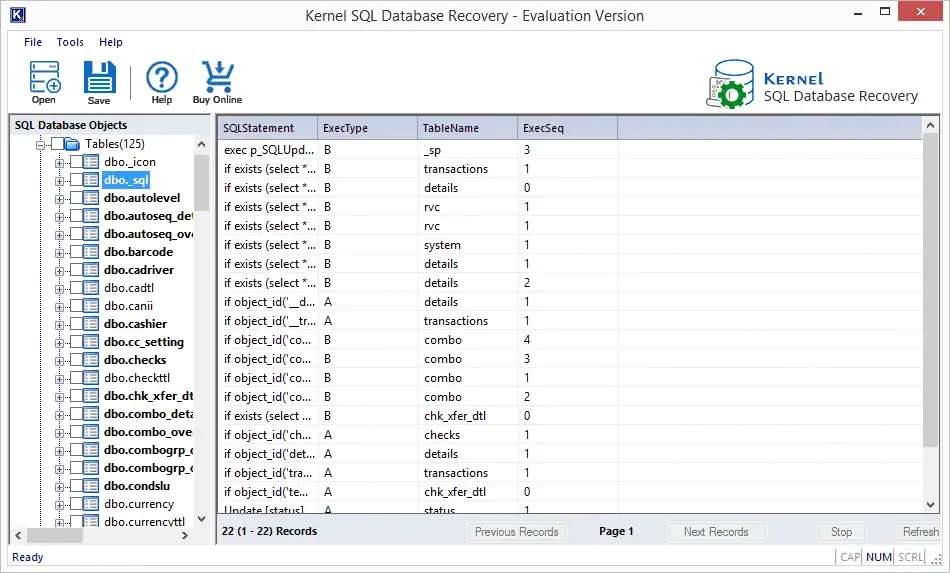This screenshot has width=950, height=573.
Task: Click the table icon beside dbo.barcode
Action: click(91, 252)
